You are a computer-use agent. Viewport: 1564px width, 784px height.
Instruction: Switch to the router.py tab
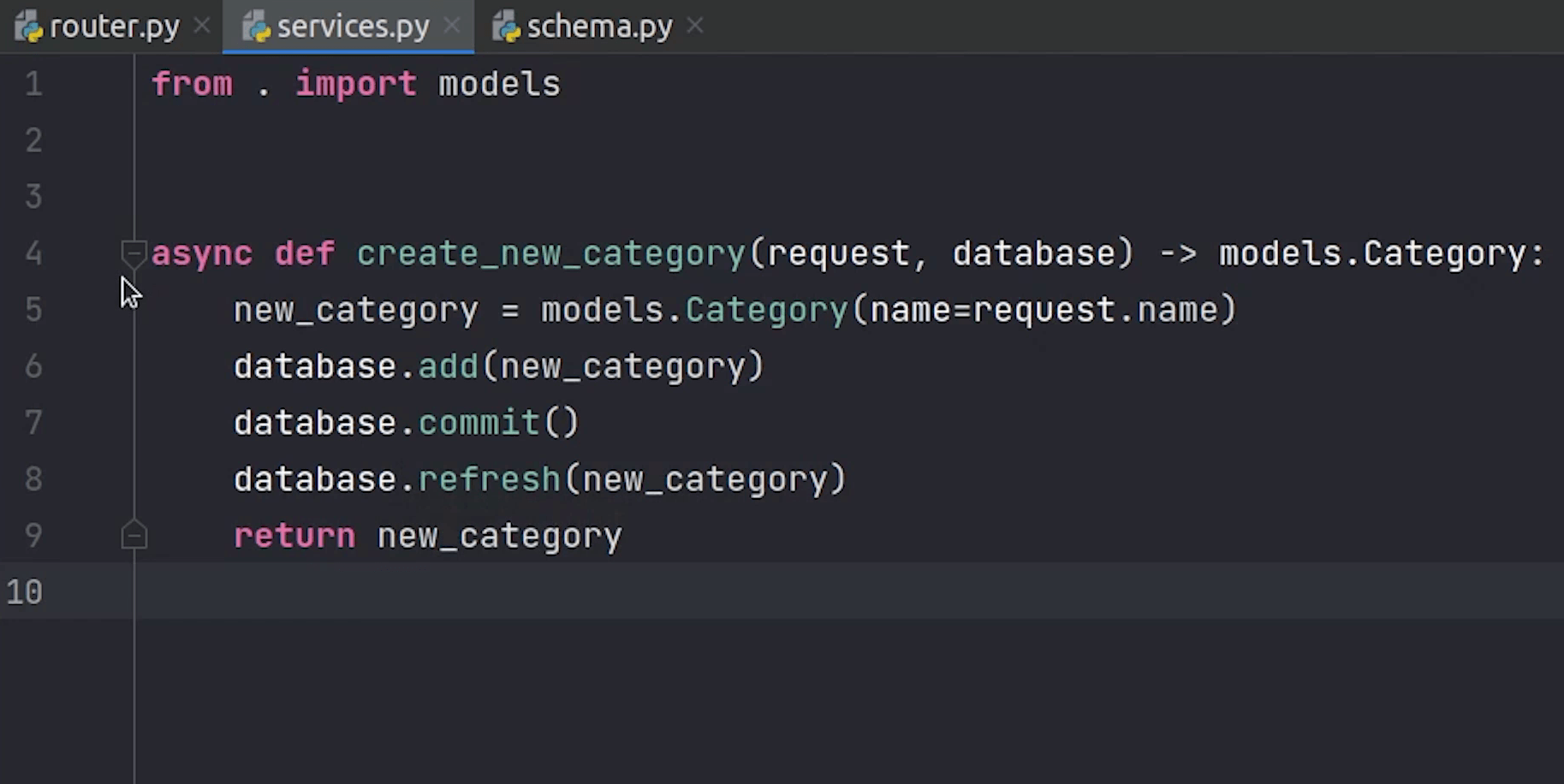[x=114, y=27]
